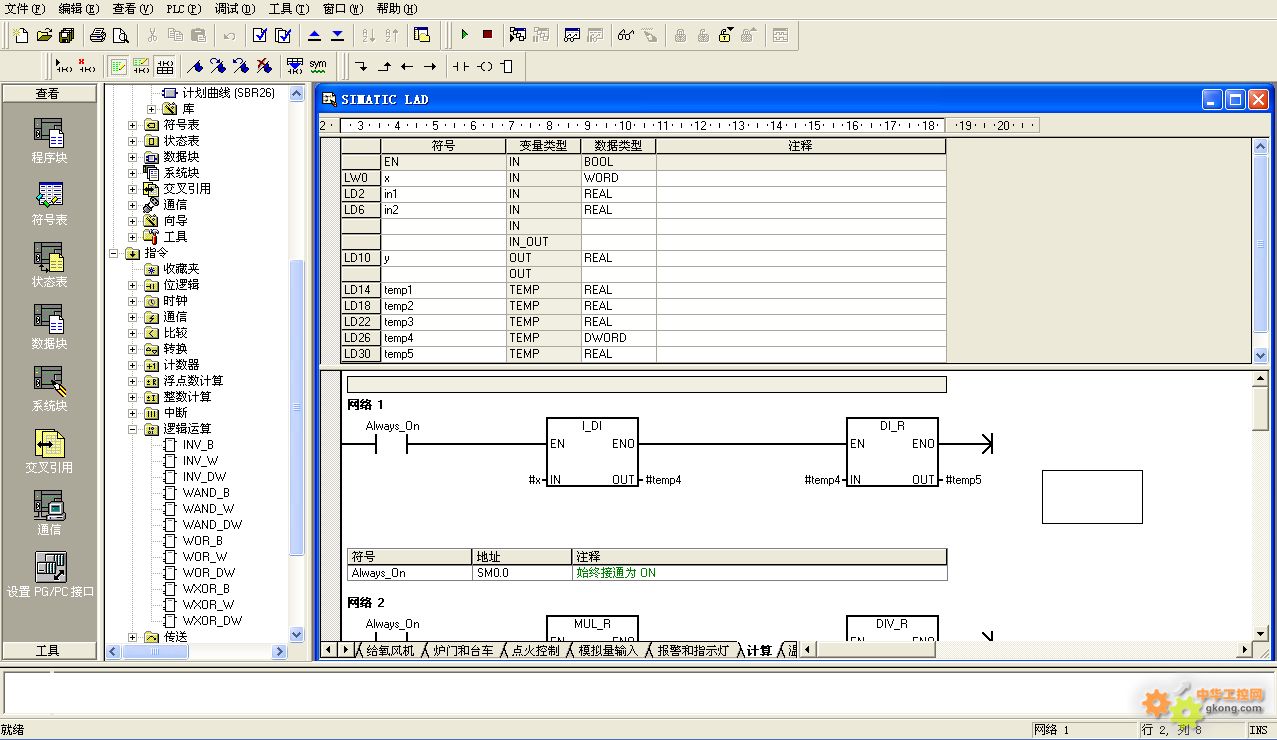This screenshot has width=1277, height=740.
Task: Insert a coil from the LAD toolbar
Action: [484, 67]
